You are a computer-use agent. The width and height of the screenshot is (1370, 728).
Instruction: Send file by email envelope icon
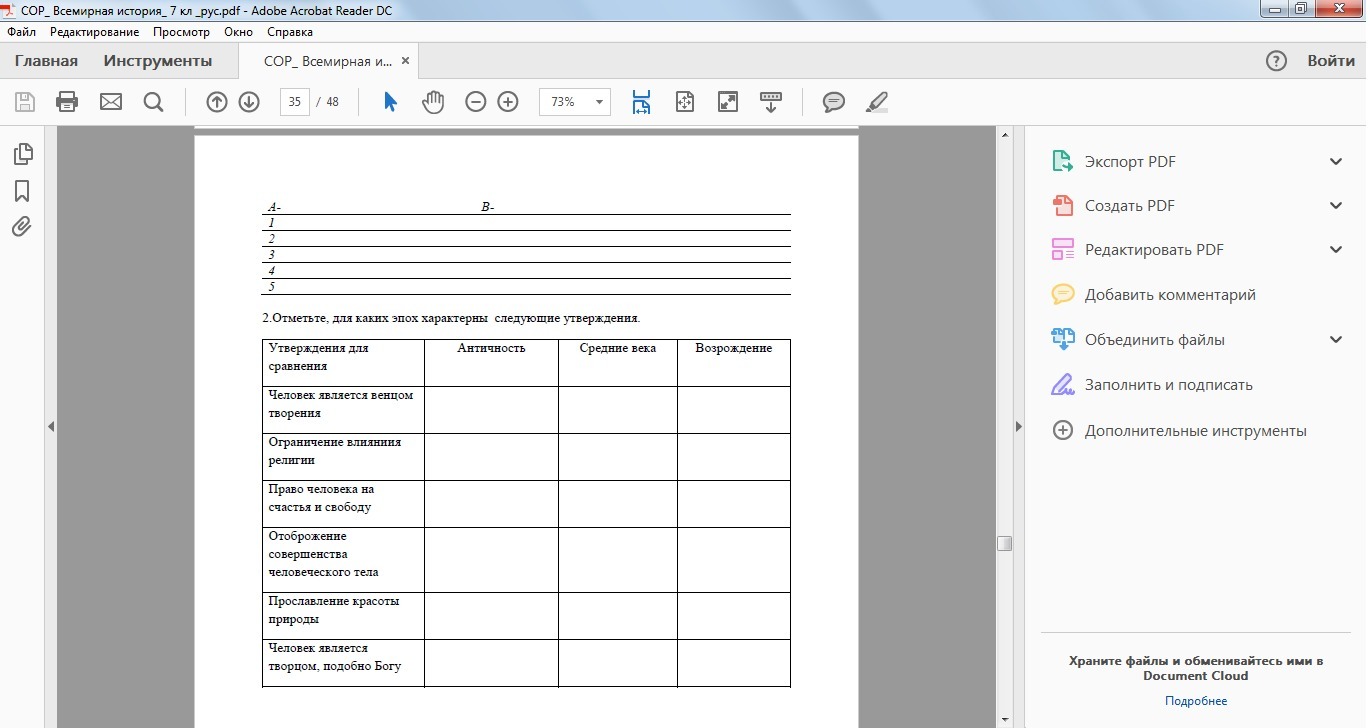pos(110,102)
